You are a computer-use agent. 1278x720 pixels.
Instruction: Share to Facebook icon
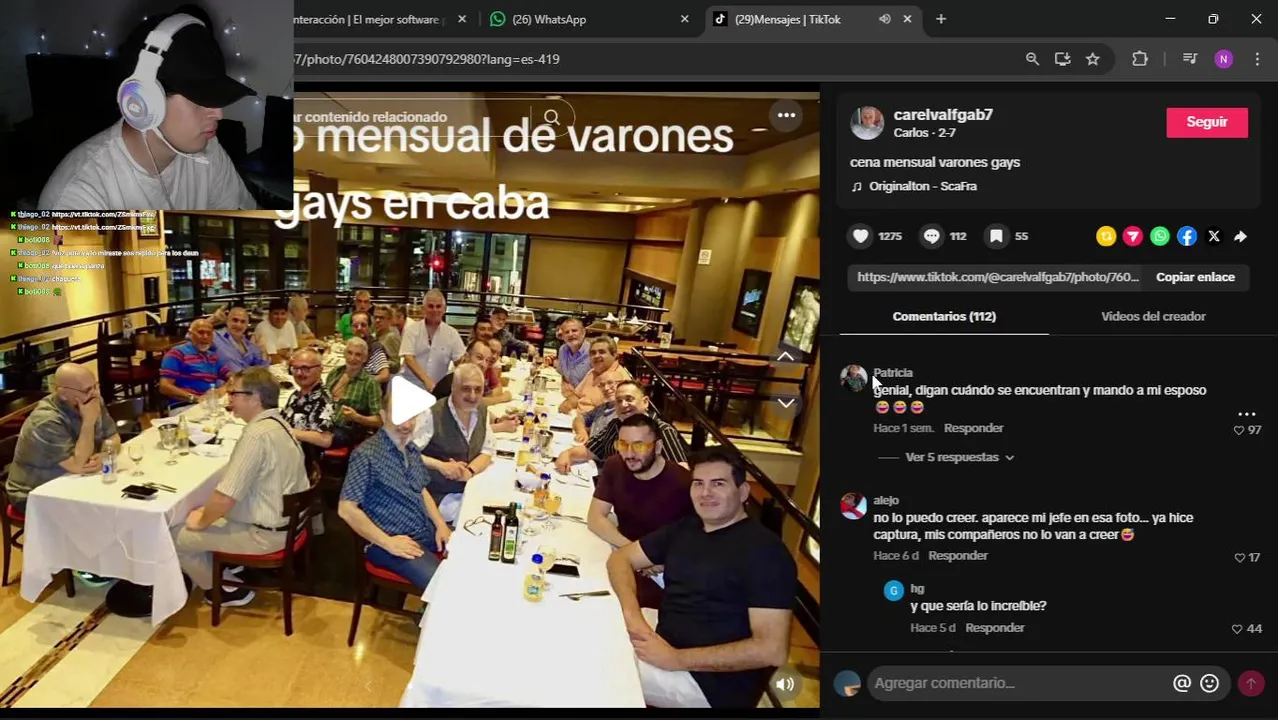tap(1187, 236)
